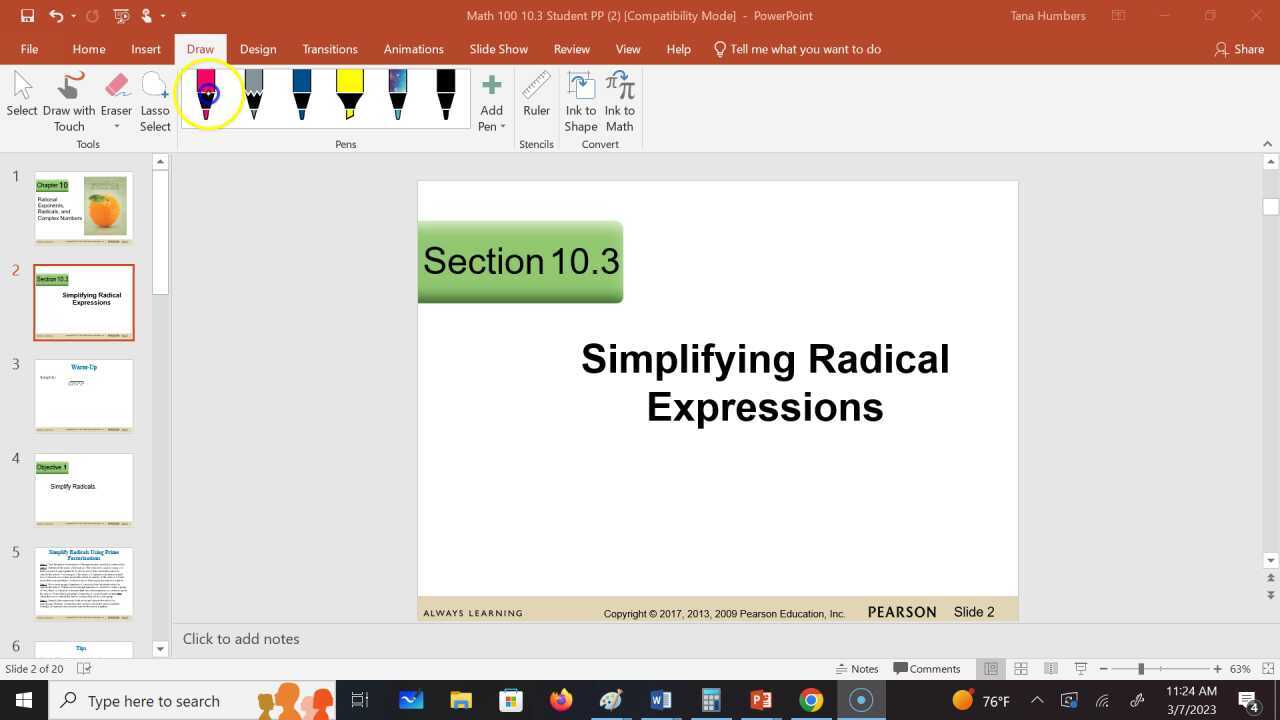
Task: Select the galaxy-colored pen
Action: (x=397, y=95)
